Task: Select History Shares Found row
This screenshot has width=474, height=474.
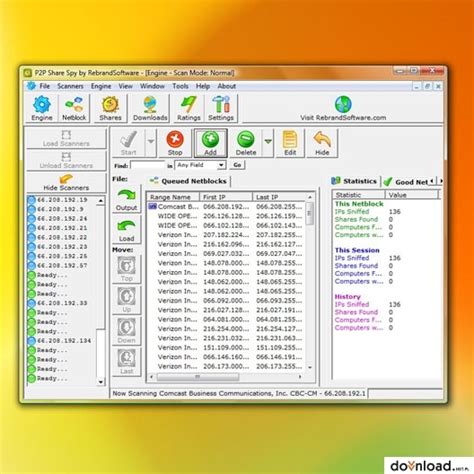Action: click(364, 312)
